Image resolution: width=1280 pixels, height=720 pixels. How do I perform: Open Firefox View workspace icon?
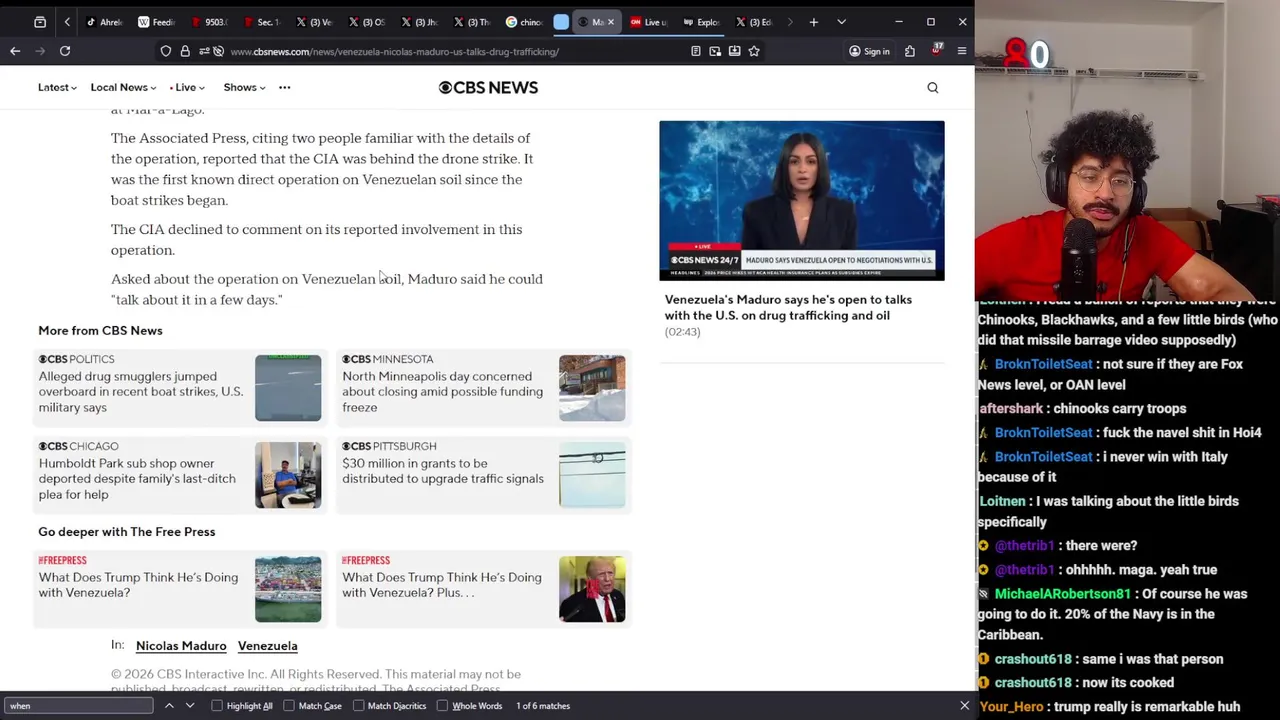click(x=40, y=22)
